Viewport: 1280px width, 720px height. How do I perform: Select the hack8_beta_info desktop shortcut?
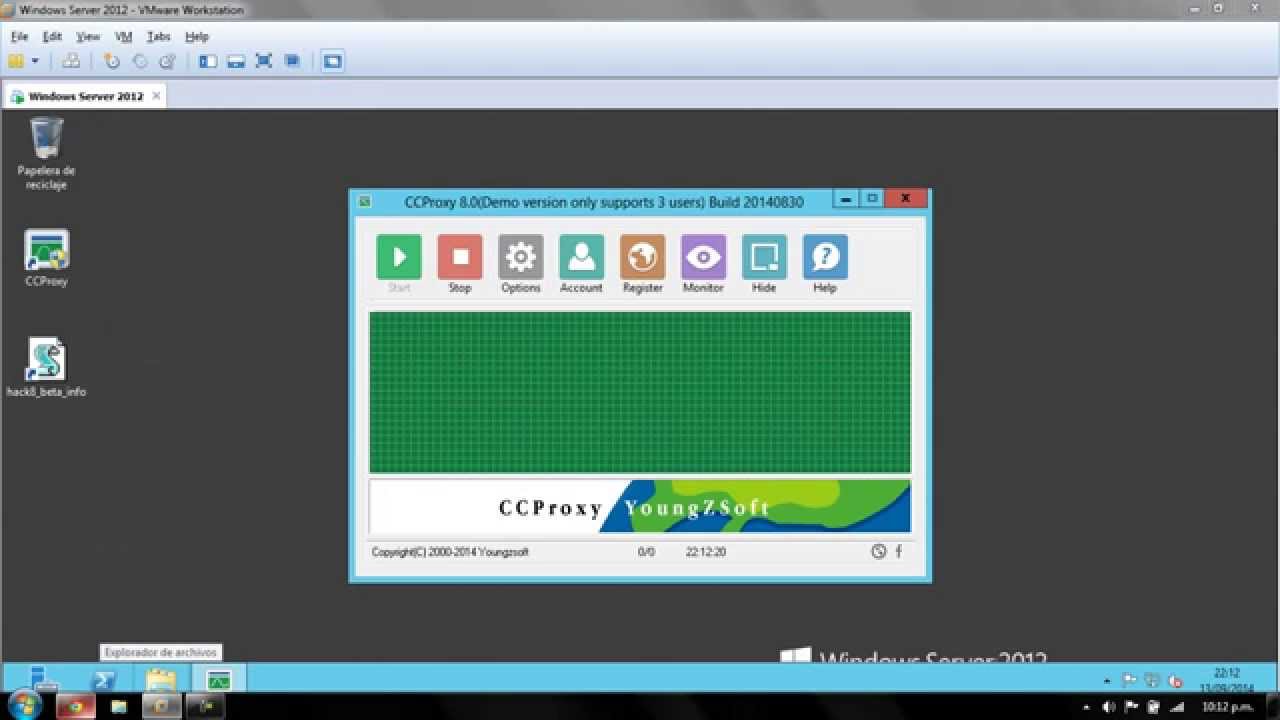(x=46, y=367)
